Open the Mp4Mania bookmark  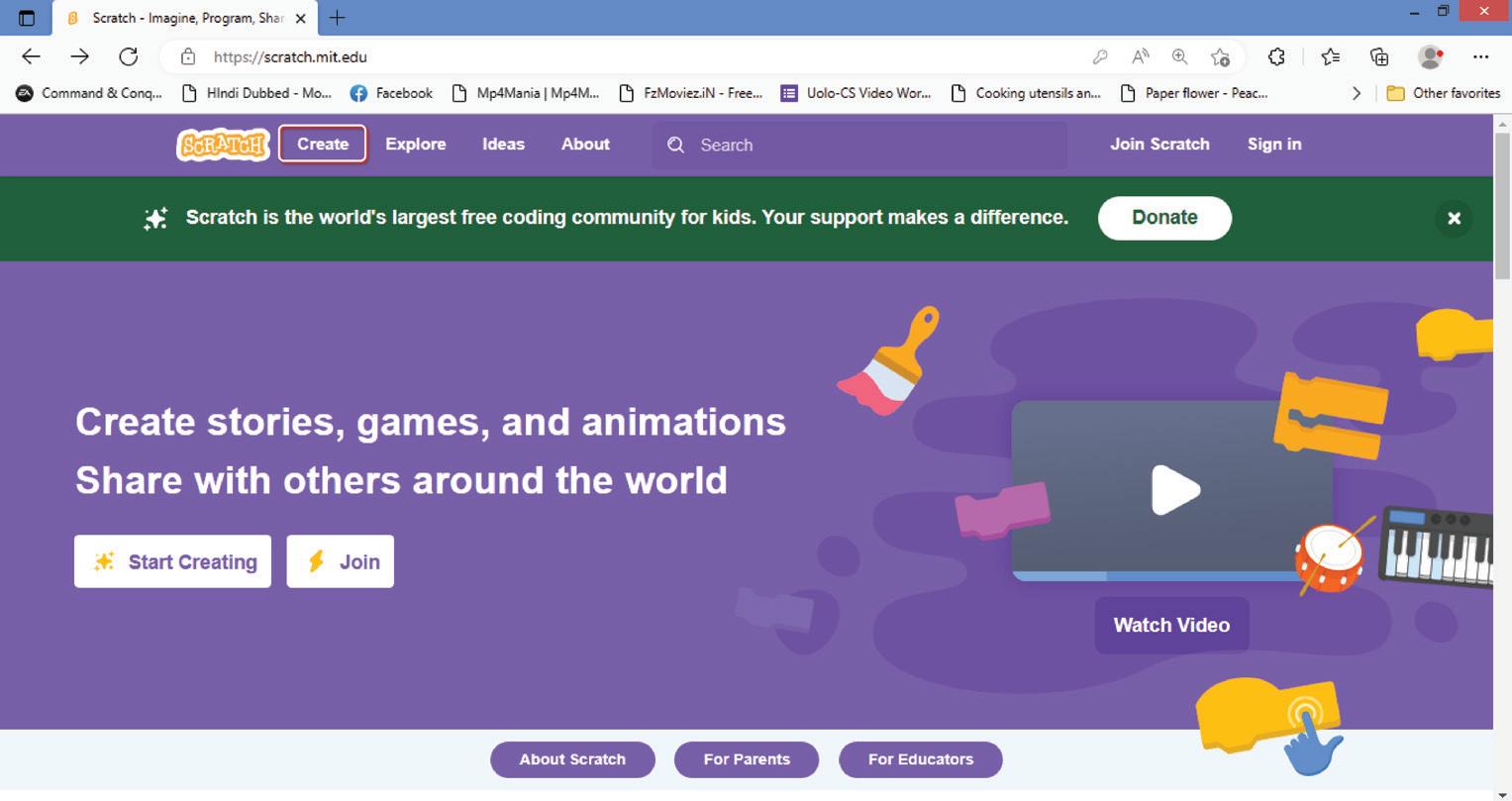pyautogui.click(x=526, y=93)
